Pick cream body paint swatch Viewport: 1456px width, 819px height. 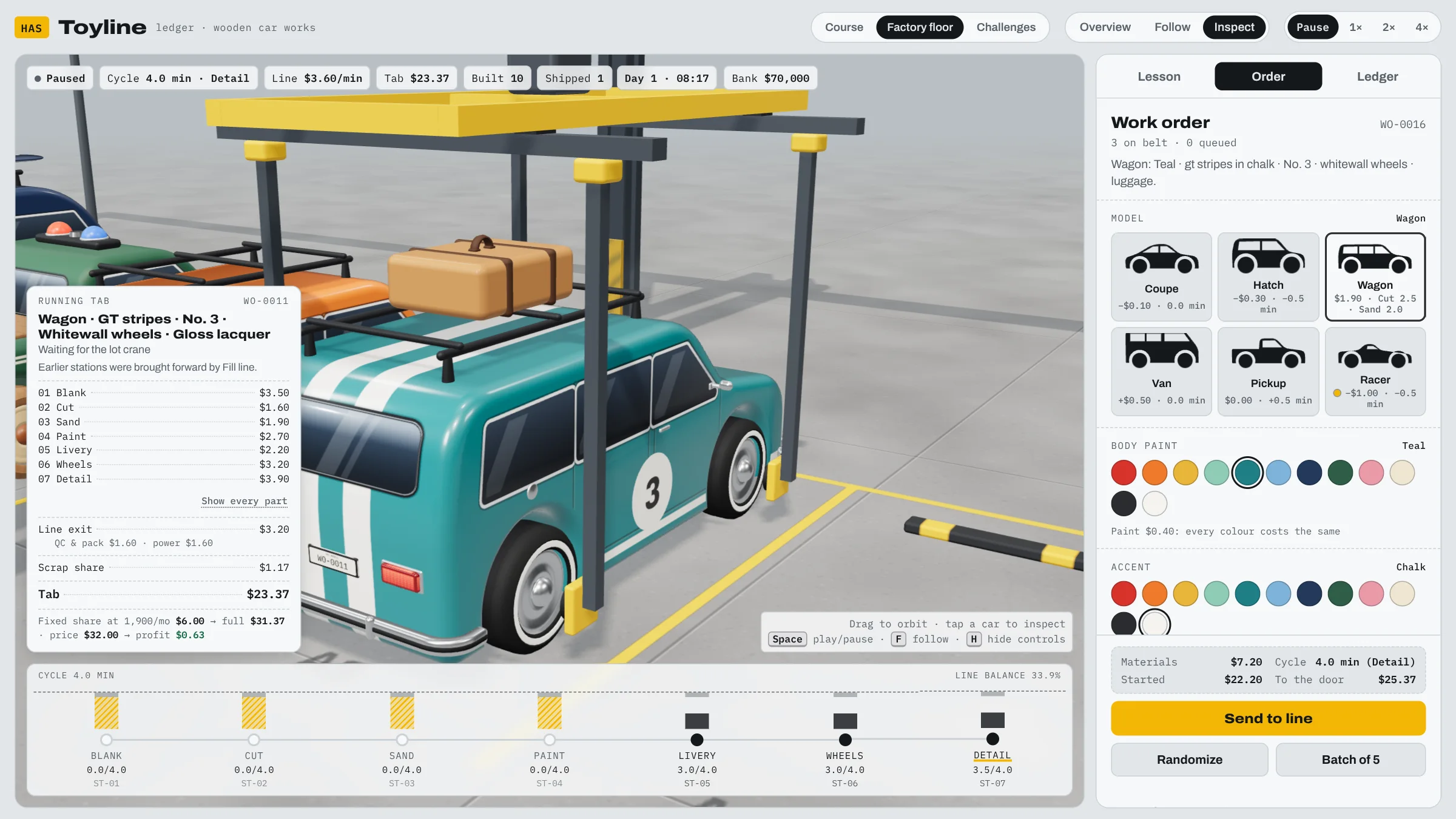(x=1402, y=473)
